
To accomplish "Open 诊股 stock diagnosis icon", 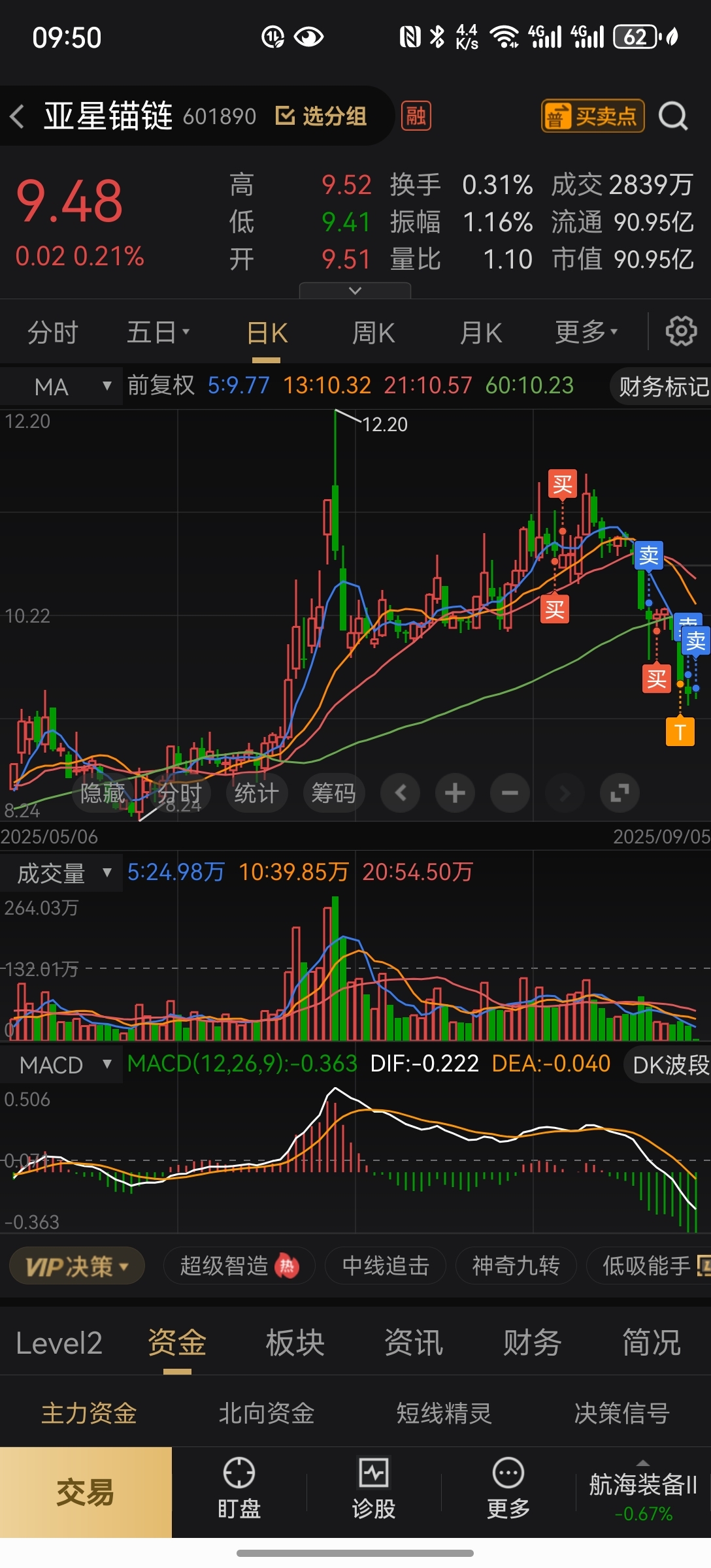I will tap(374, 1489).
